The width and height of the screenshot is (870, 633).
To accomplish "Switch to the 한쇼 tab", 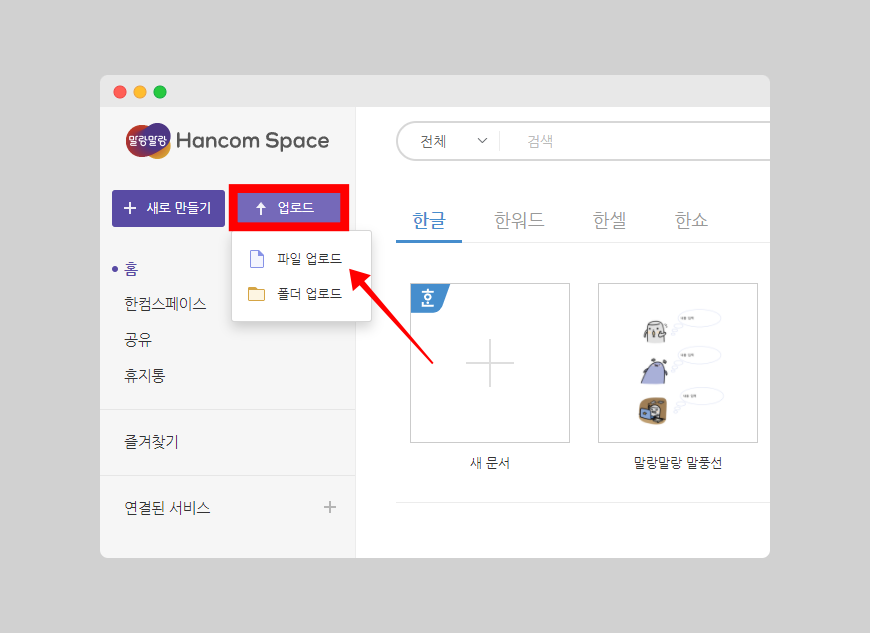I will pos(691,221).
